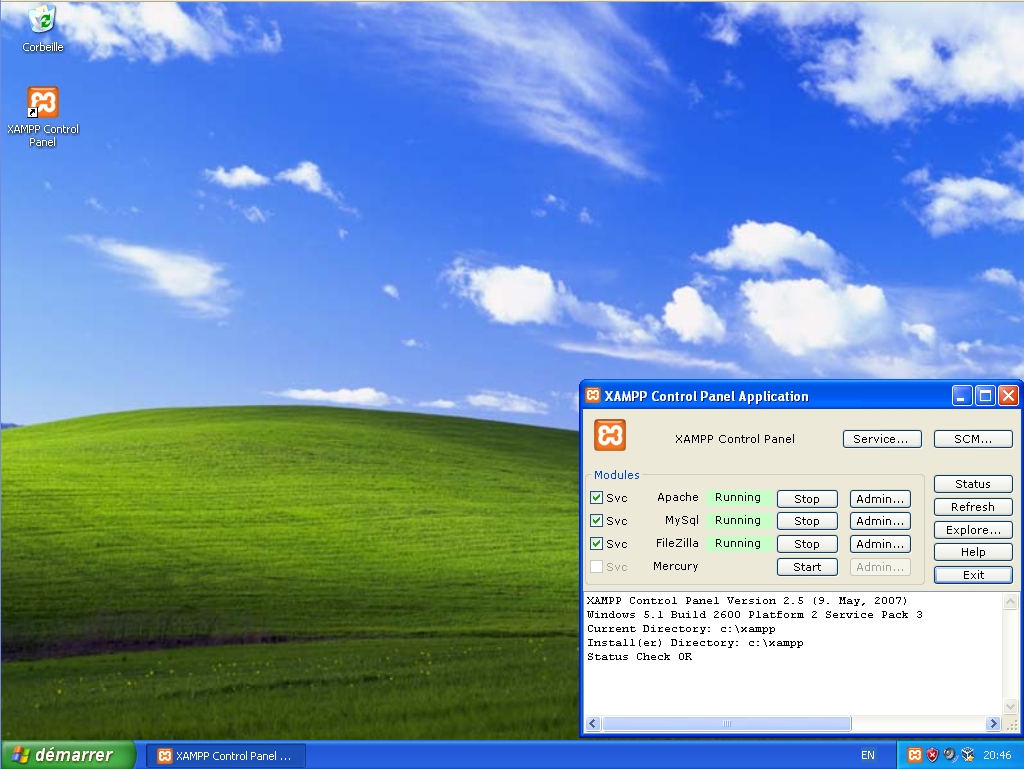Click the XAMPP Control Panel desktop shortcut

(42, 103)
